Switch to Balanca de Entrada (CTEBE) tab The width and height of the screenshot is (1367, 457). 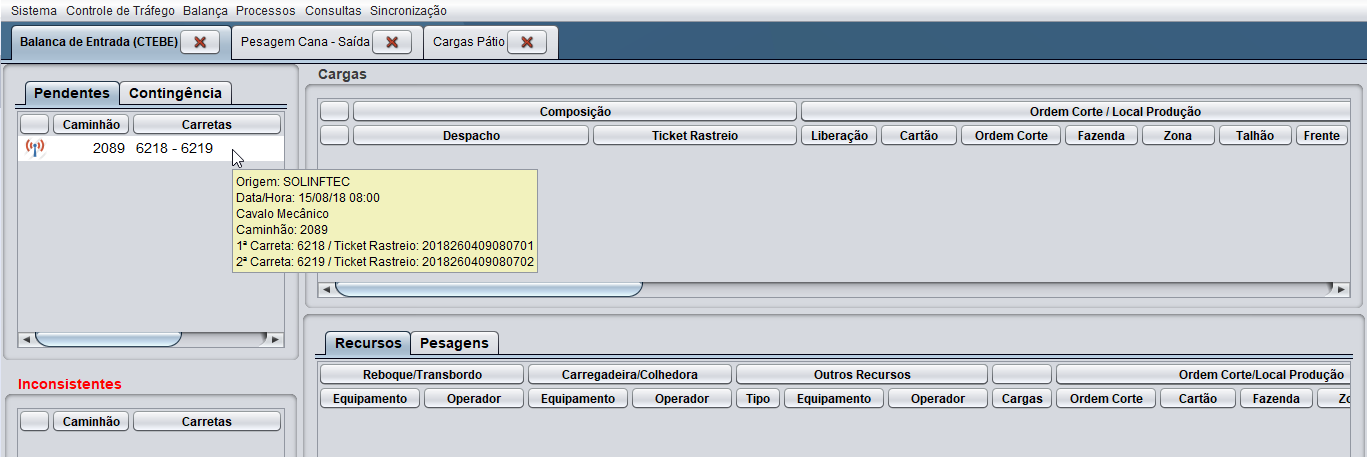(x=99, y=42)
